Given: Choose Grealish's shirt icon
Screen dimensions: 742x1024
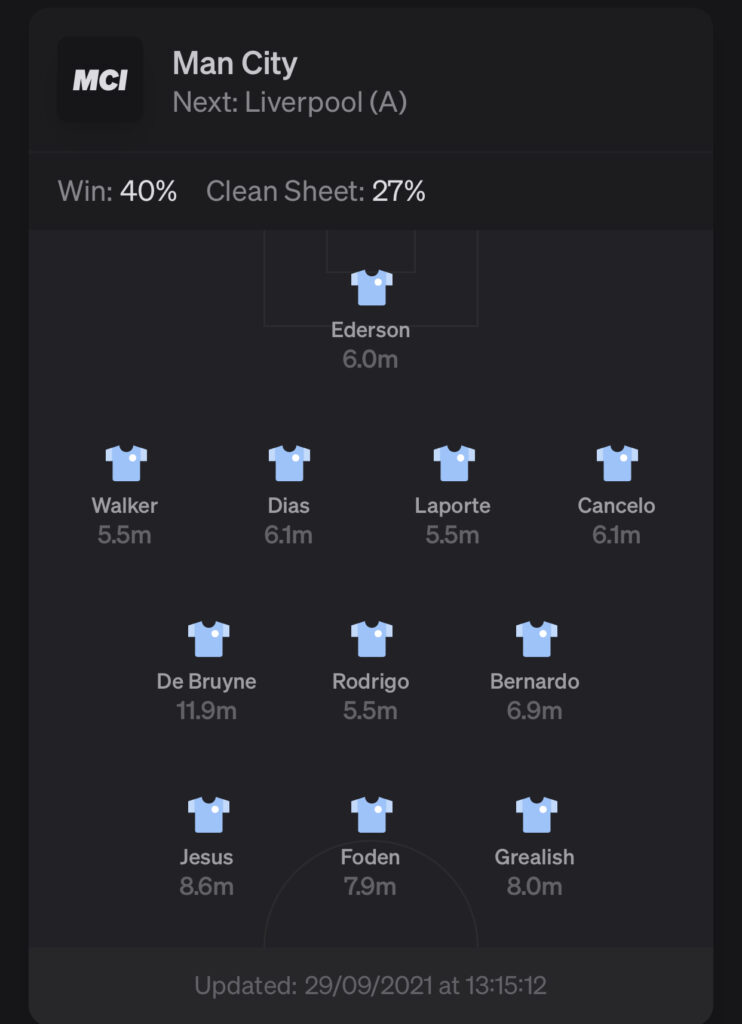Looking at the screenshot, I should point(536,814).
